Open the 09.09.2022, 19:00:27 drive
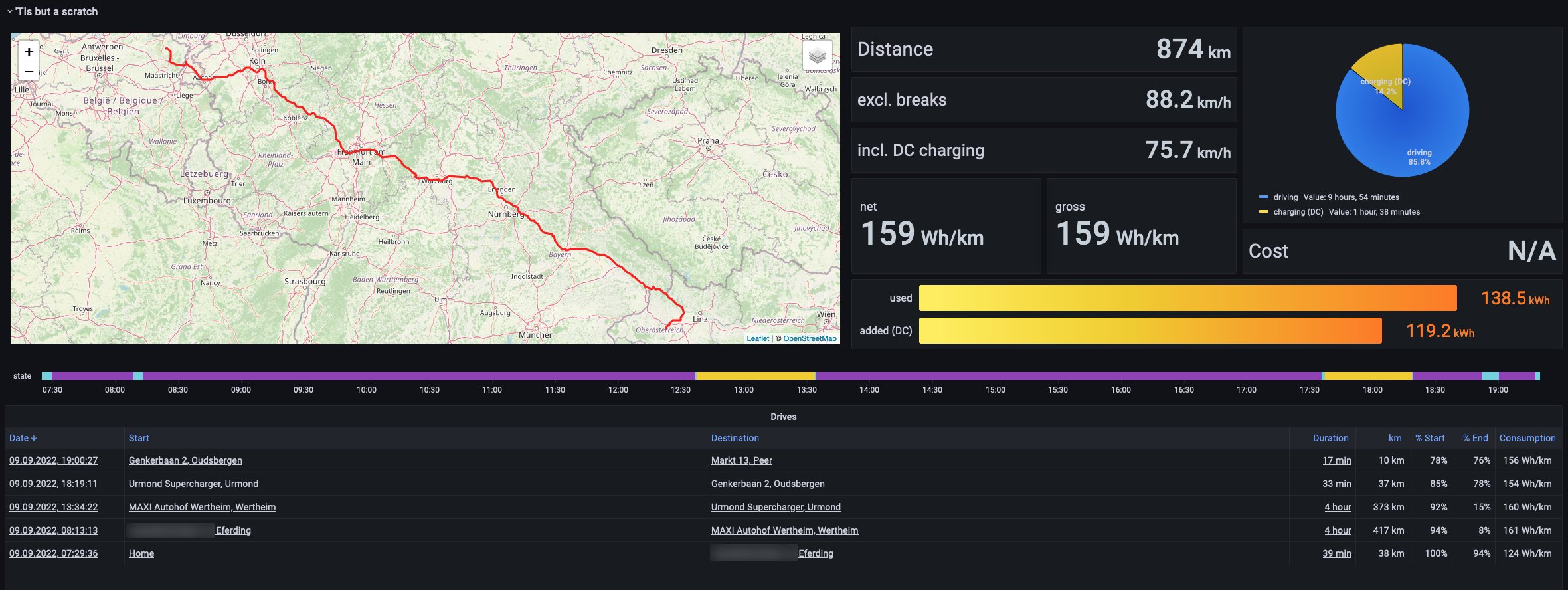 [53, 460]
